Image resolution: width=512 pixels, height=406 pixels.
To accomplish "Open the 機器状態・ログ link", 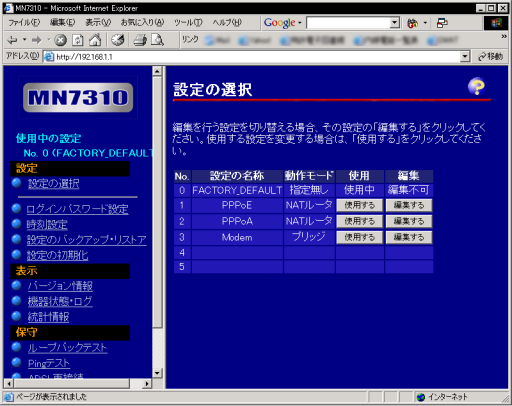I will click(60, 301).
